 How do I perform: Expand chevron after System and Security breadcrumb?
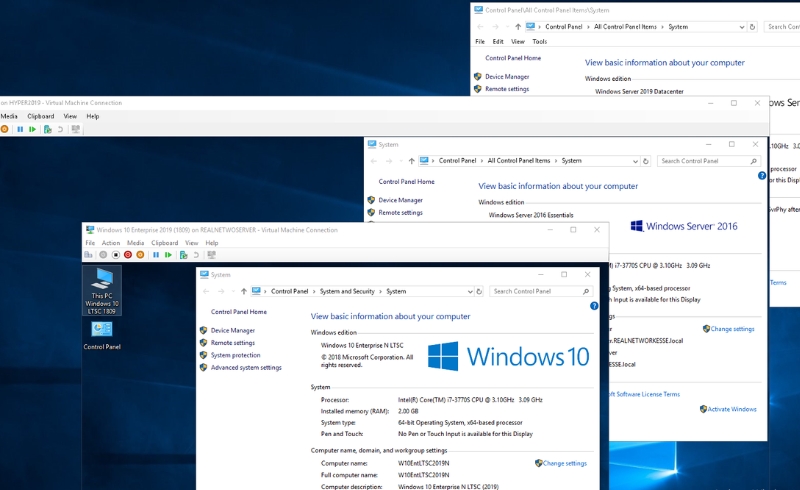(380, 291)
